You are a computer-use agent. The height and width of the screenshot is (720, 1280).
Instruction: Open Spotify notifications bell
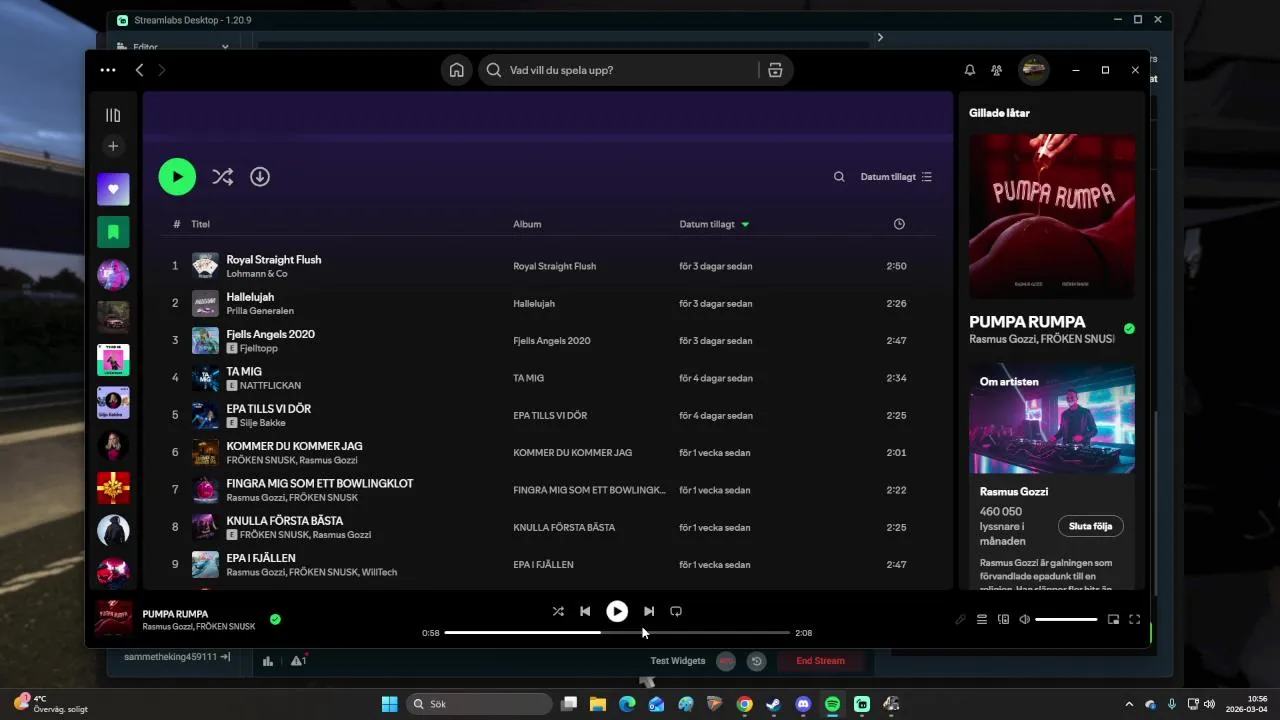click(x=969, y=70)
